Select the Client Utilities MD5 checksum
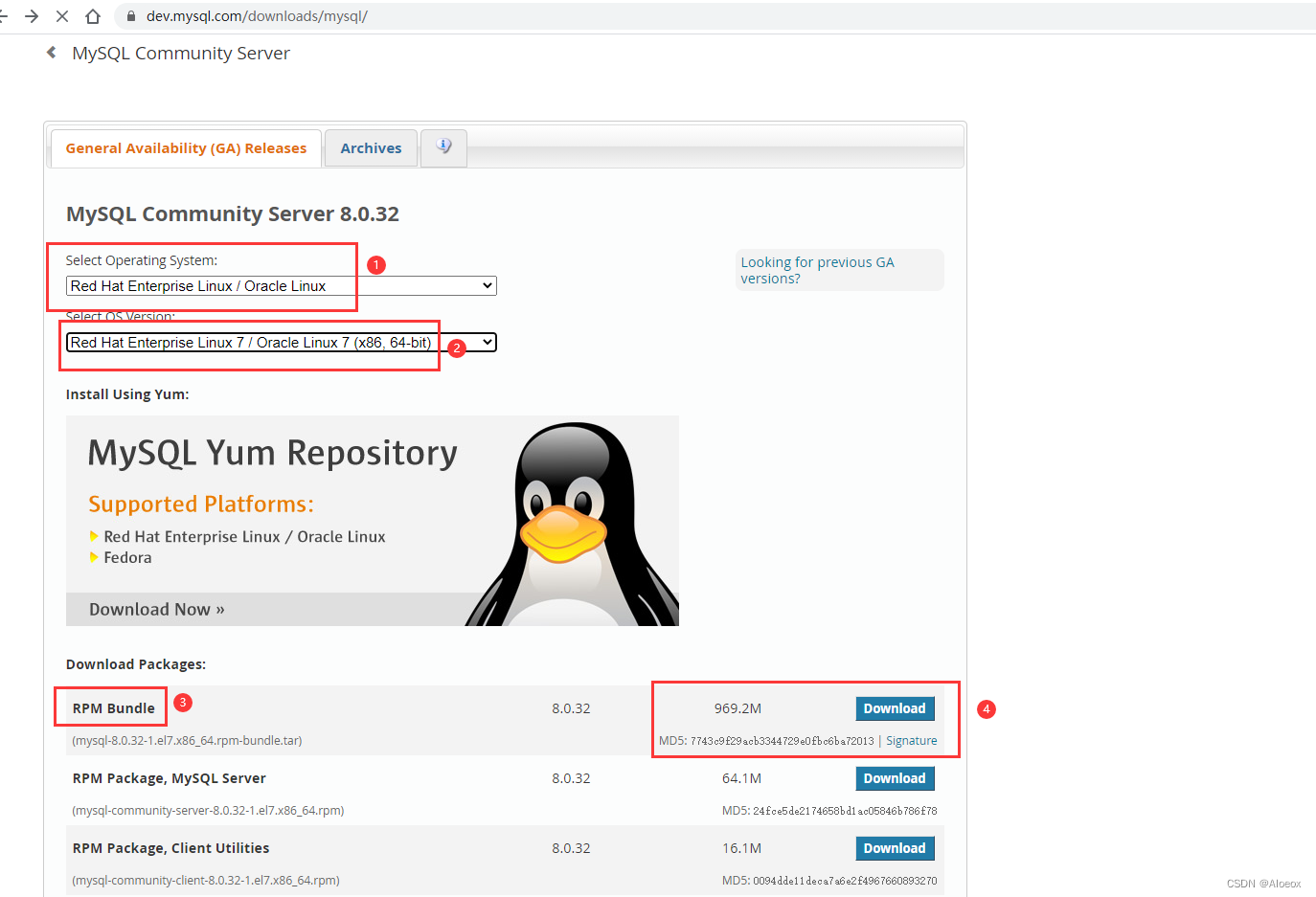 [845, 881]
